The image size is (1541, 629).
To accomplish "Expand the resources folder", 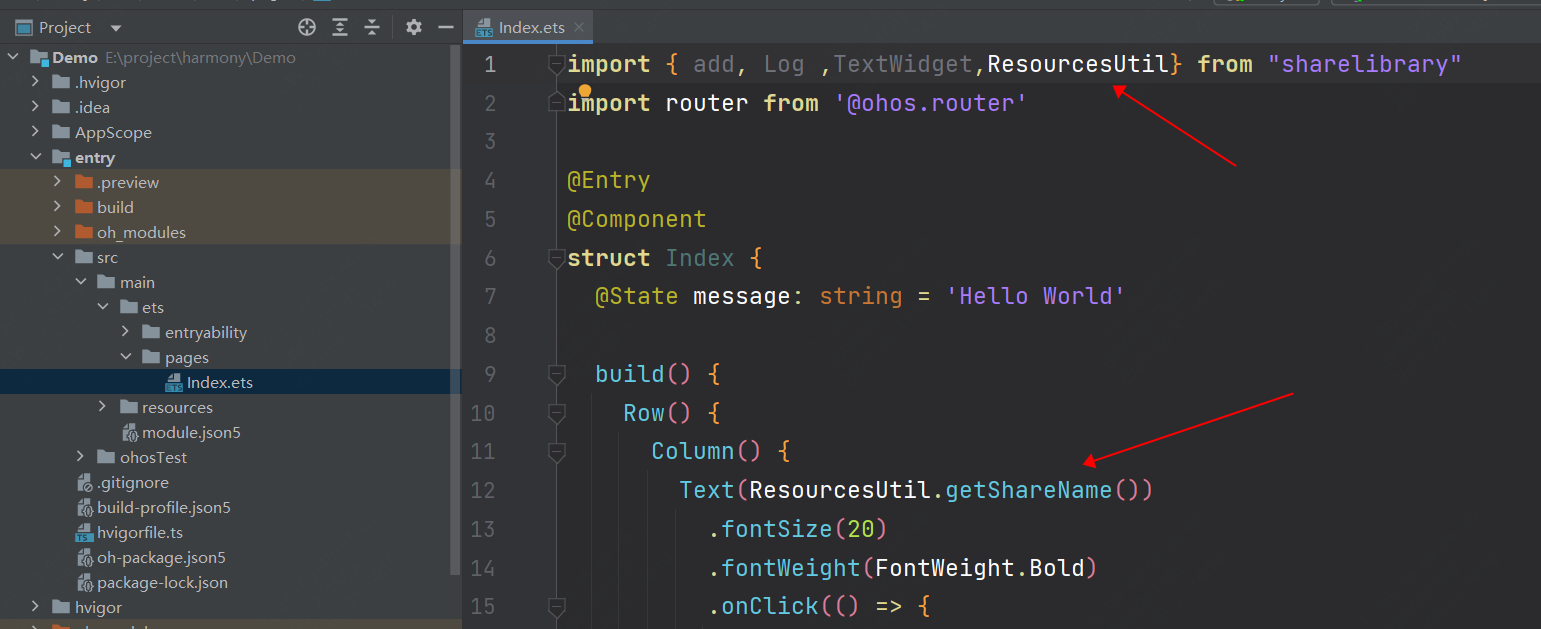I will tap(103, 407).
